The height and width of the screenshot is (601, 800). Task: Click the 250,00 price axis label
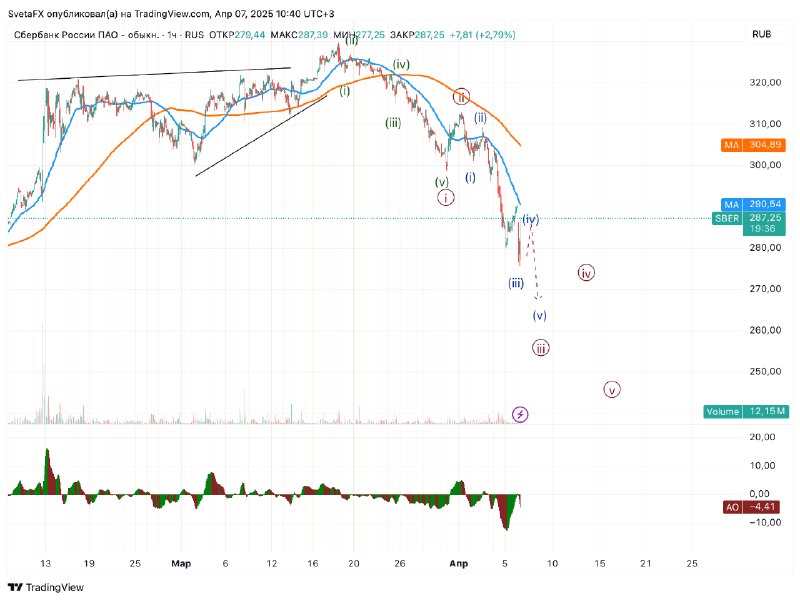(x=765, y=371)
